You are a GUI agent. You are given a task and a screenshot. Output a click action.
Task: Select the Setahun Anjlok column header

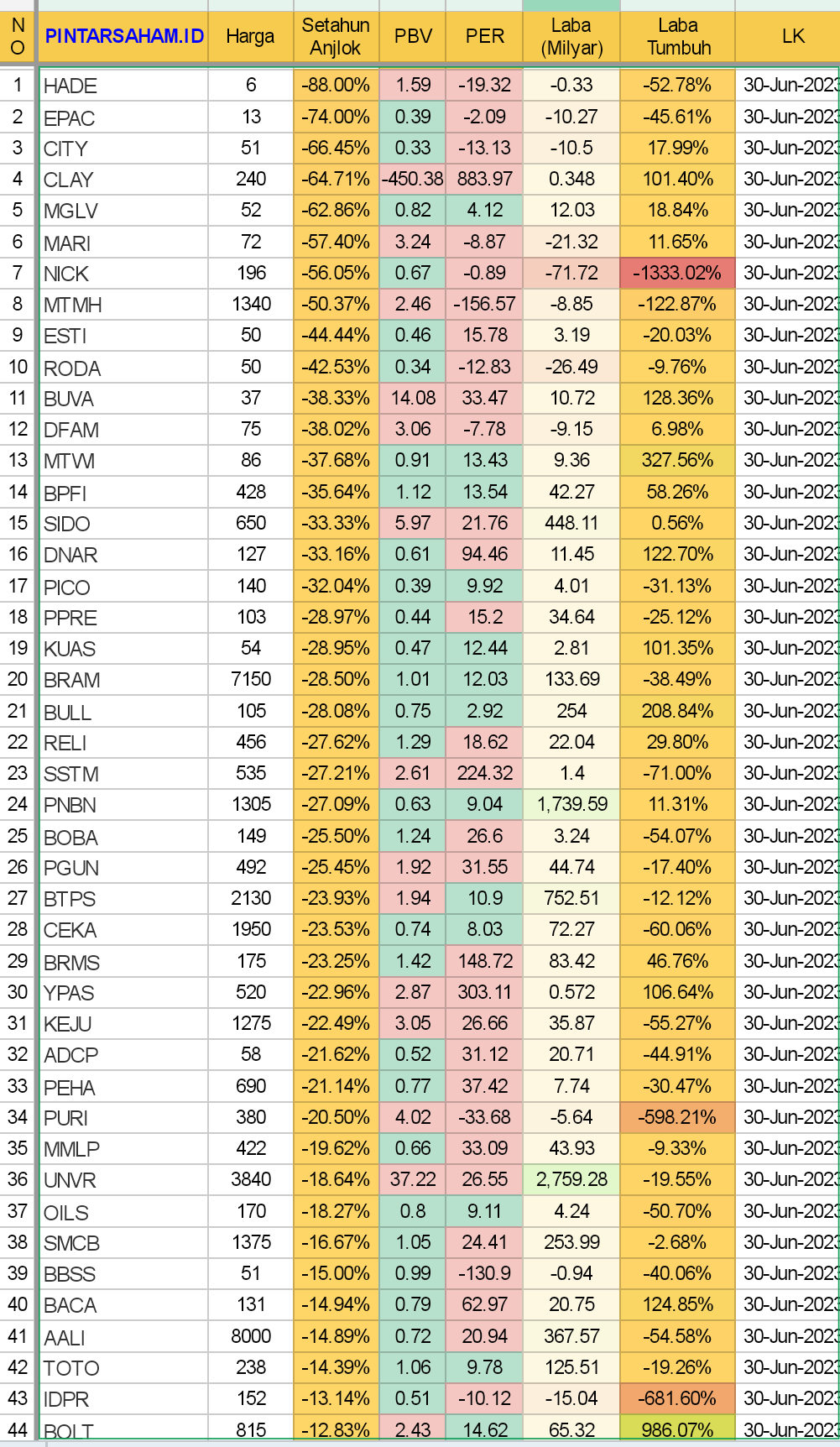(336, 36)
